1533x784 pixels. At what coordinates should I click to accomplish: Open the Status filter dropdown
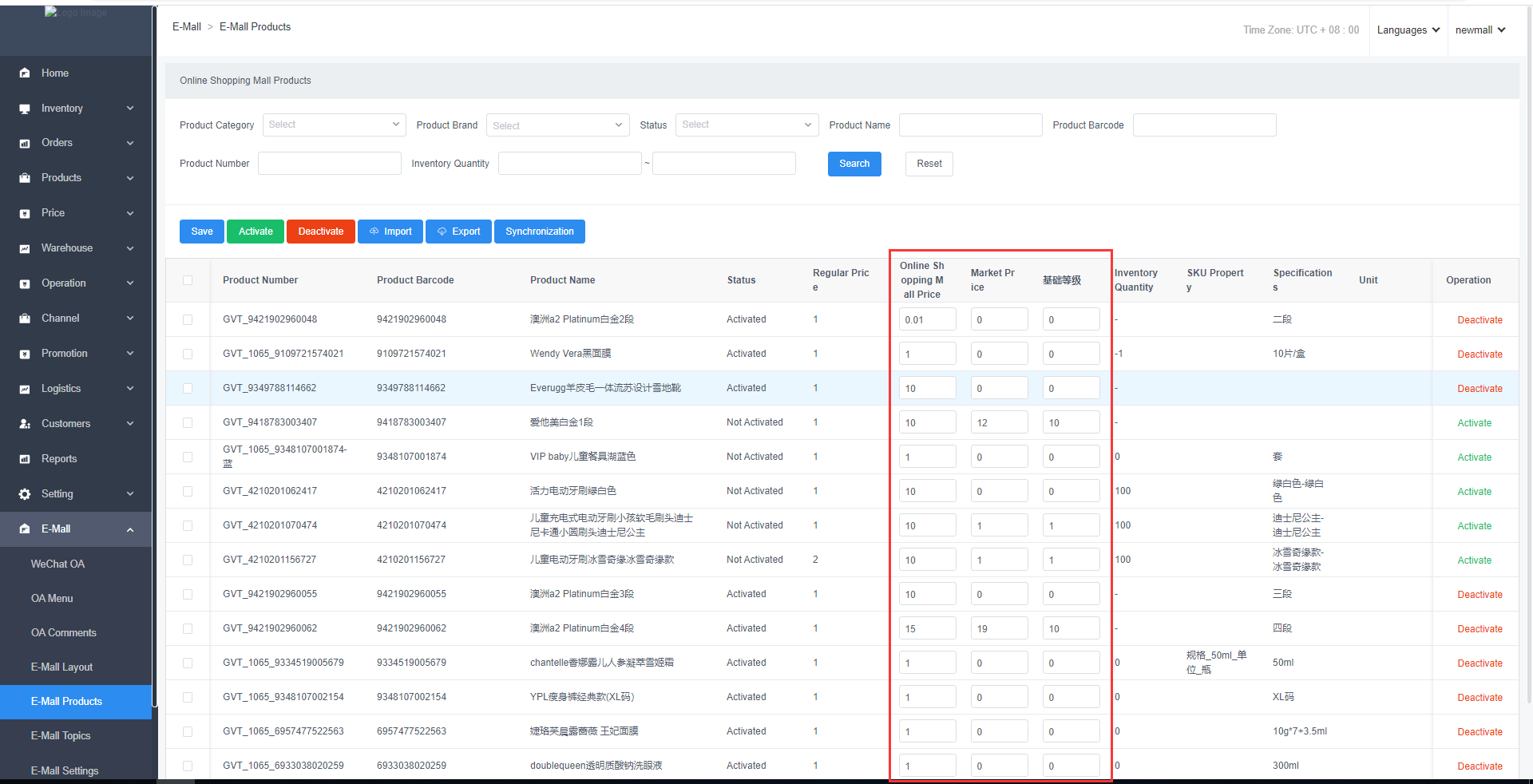[x=747, y=125]
